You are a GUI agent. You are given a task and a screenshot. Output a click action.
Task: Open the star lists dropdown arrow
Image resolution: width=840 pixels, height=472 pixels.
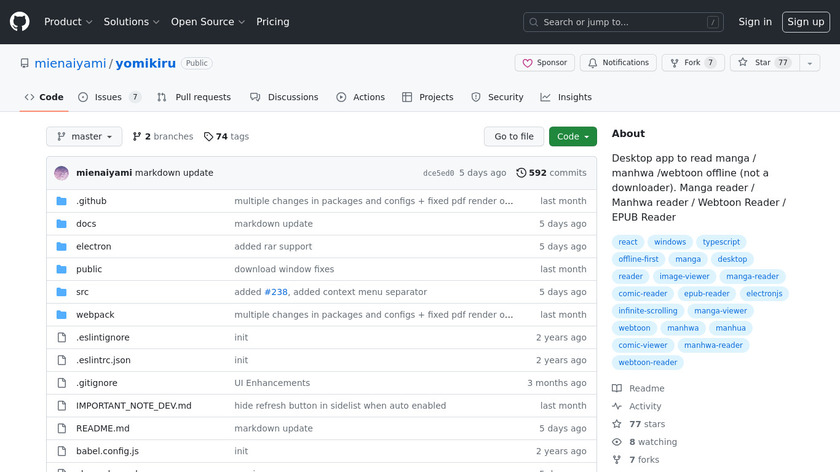pyautogui.click(x=810, y=63)
